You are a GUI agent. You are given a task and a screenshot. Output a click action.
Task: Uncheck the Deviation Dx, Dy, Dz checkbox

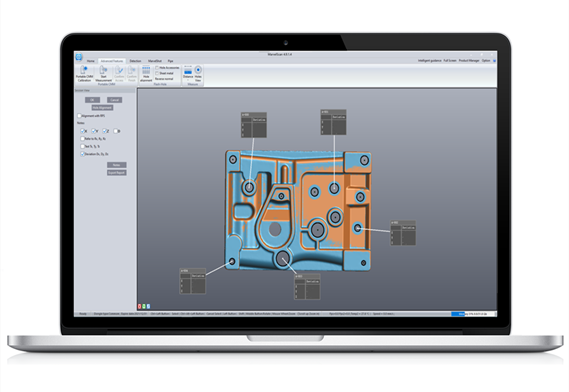tap(82, 154)
